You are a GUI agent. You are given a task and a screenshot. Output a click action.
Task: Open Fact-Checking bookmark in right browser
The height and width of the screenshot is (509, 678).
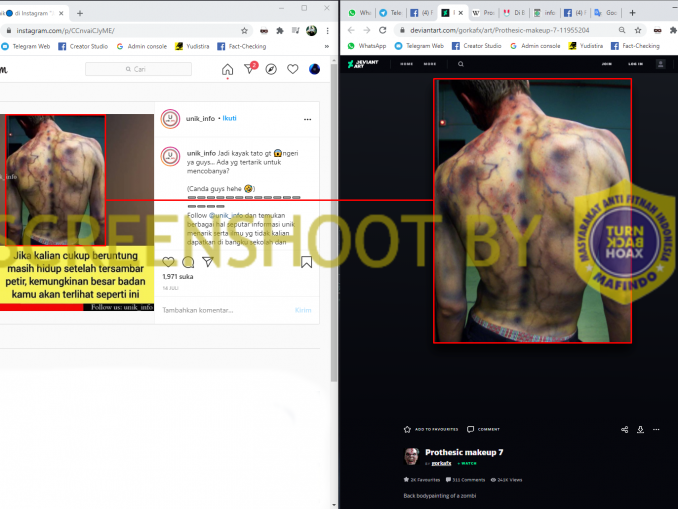[635, 46]
